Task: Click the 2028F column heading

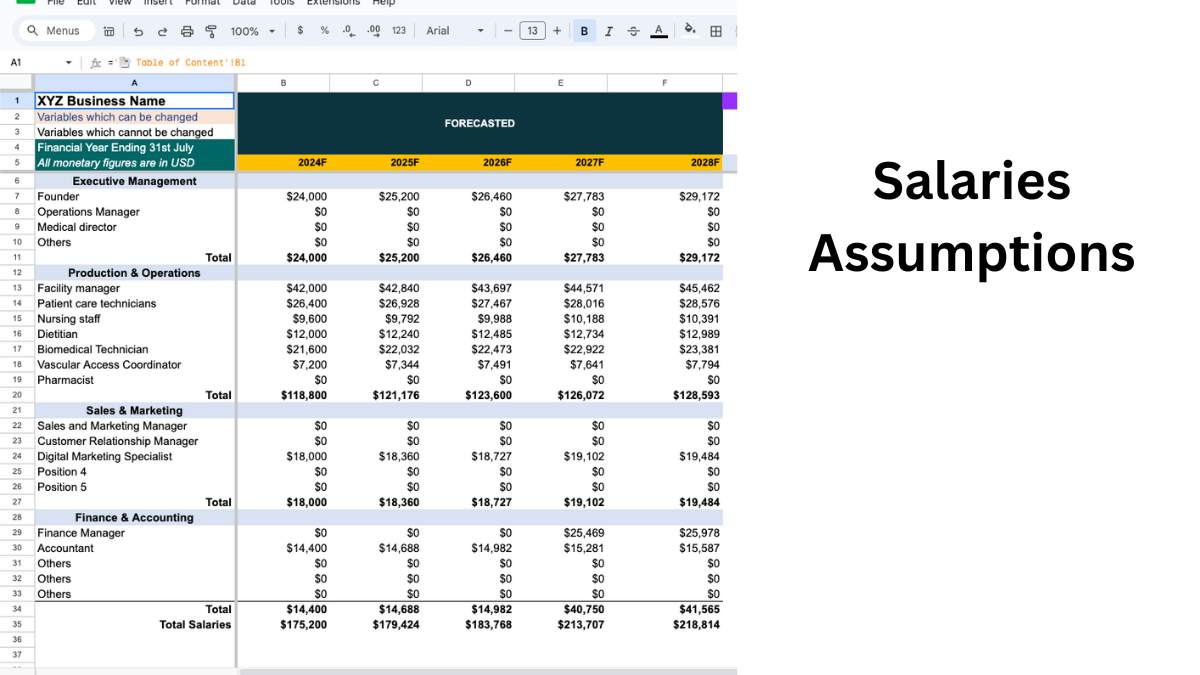Action: (664, 162)
